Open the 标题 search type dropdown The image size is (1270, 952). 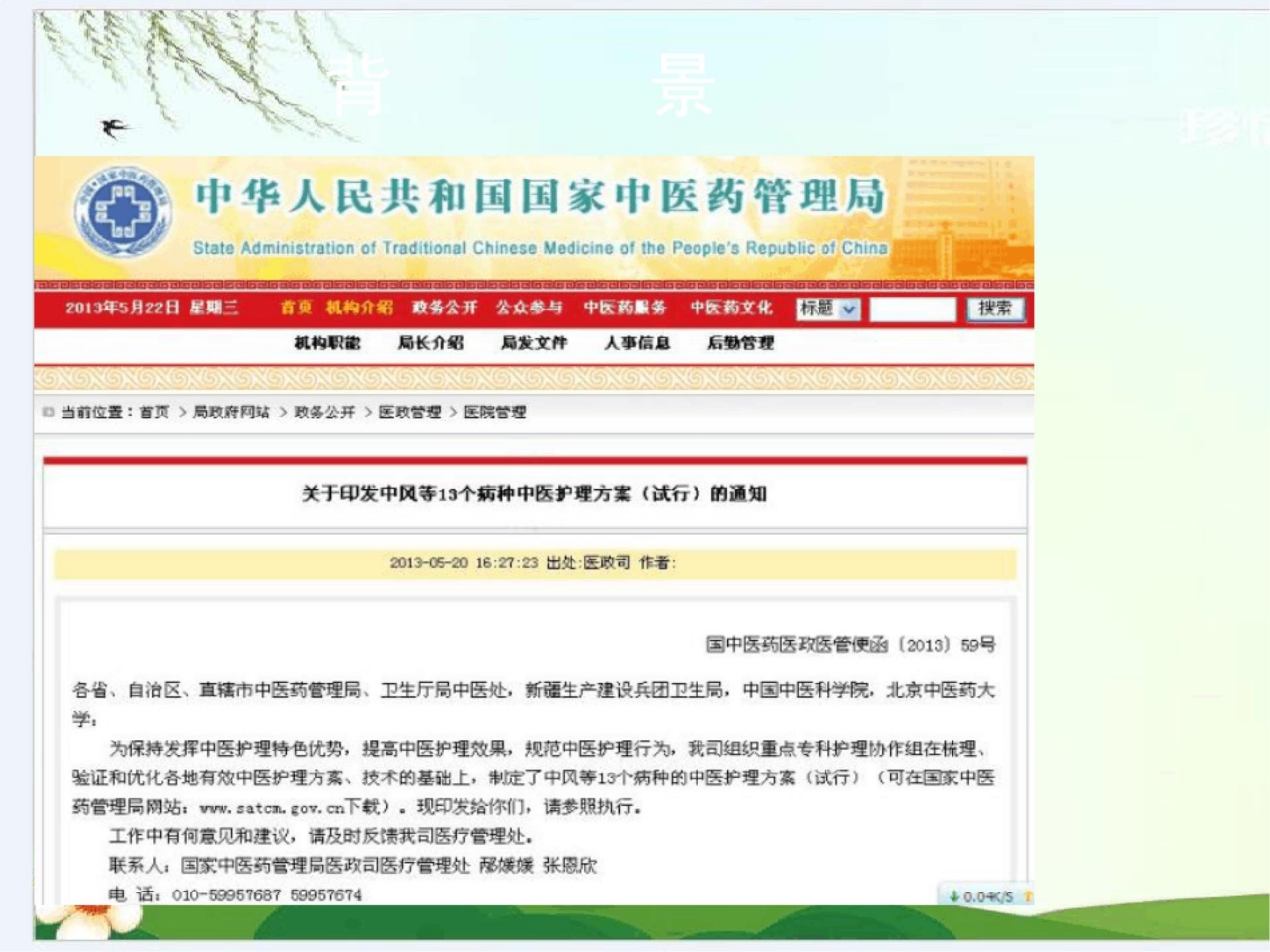pos(828,309)
